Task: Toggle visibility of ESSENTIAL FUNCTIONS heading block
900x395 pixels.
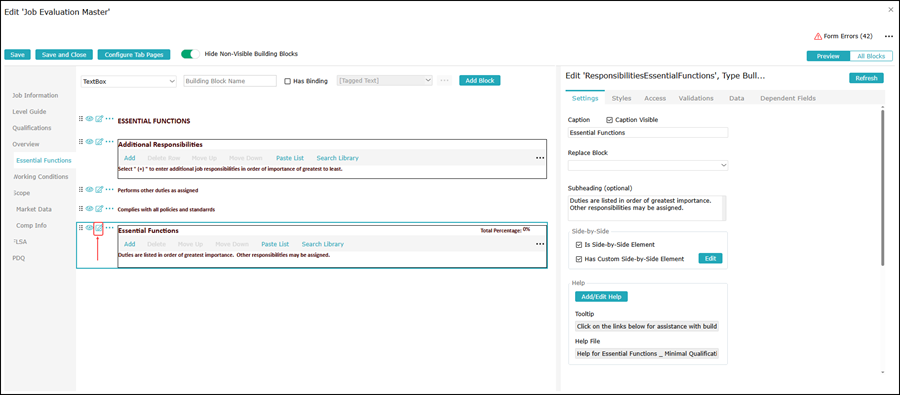Action: tap(90, 119)
